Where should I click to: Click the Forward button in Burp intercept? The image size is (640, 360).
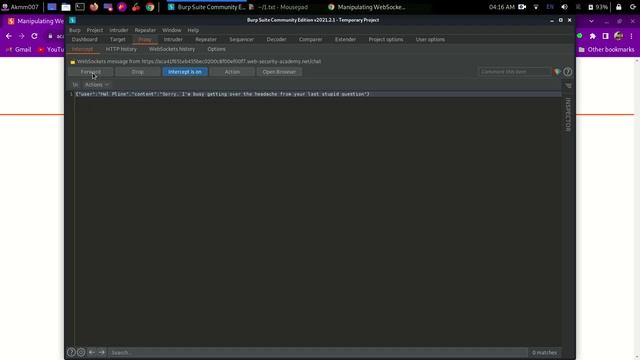click(x=91, y=72)
